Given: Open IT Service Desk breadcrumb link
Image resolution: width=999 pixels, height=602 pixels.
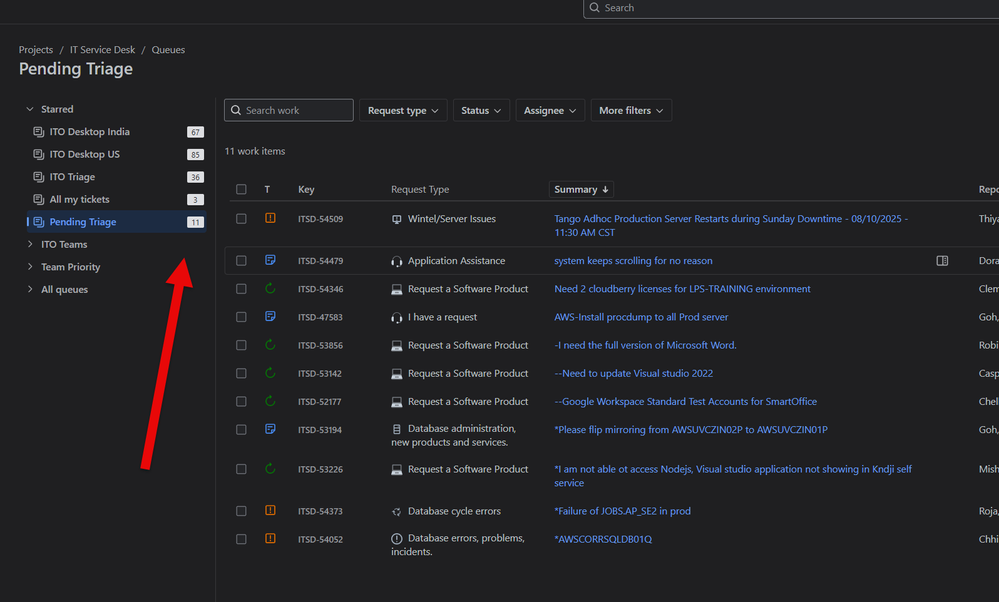Looking at the screenshot, I should point(102,50).
